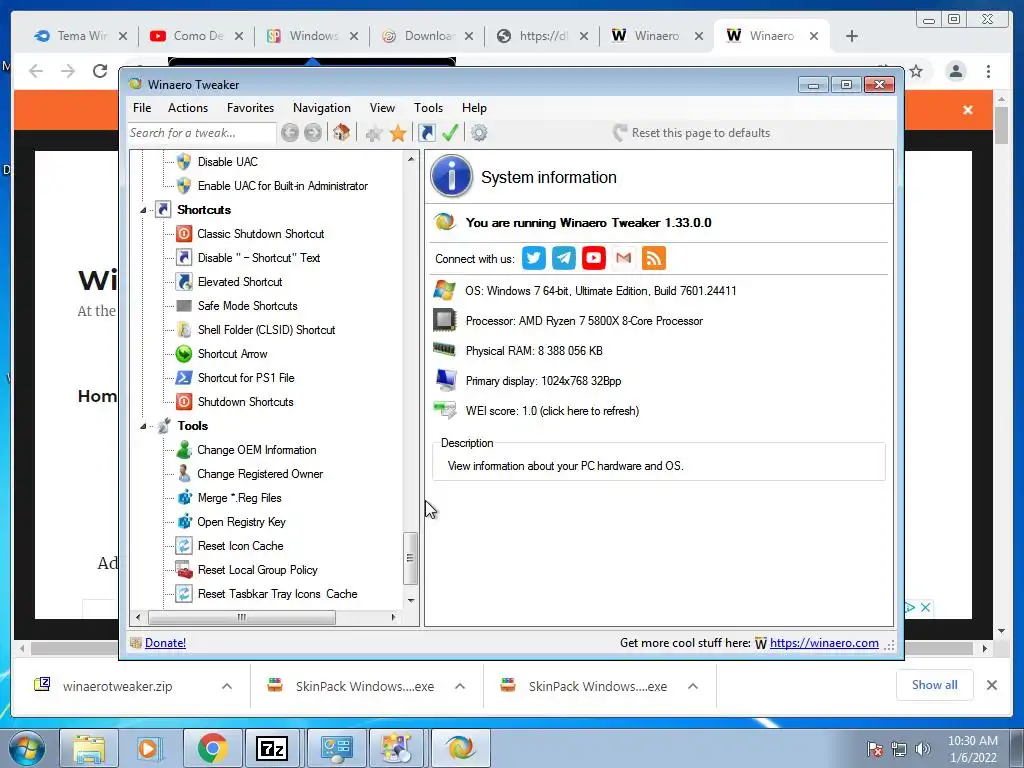Viewport: 1024px width, 768px height.
Task: Click the Search for a tweak field
Action: click(x=202, y=133)
